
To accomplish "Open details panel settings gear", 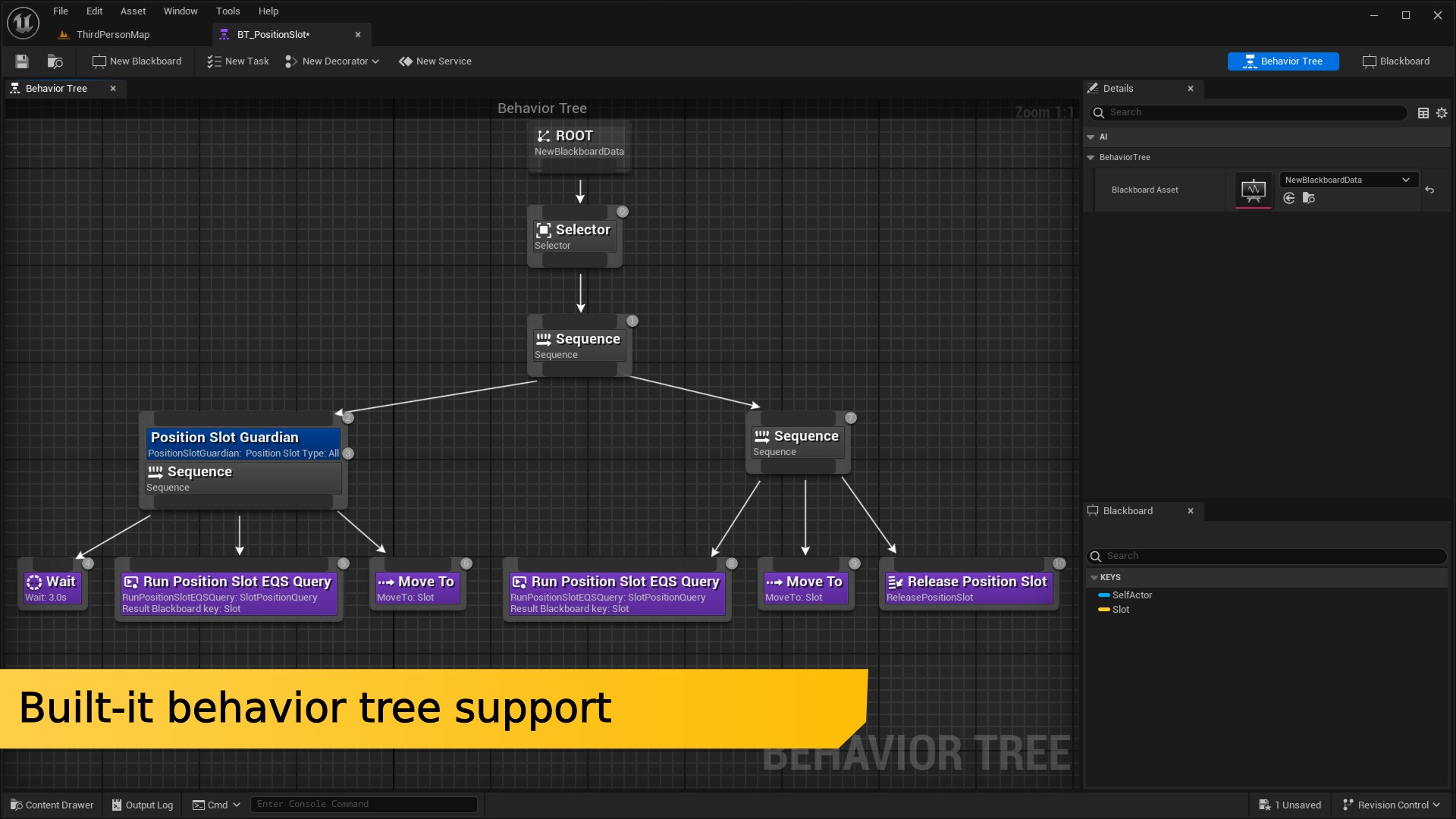I will (x=1442, y=113).
